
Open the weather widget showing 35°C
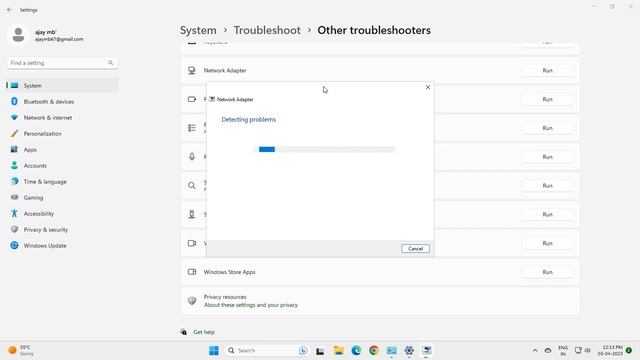tap(21, 350)
